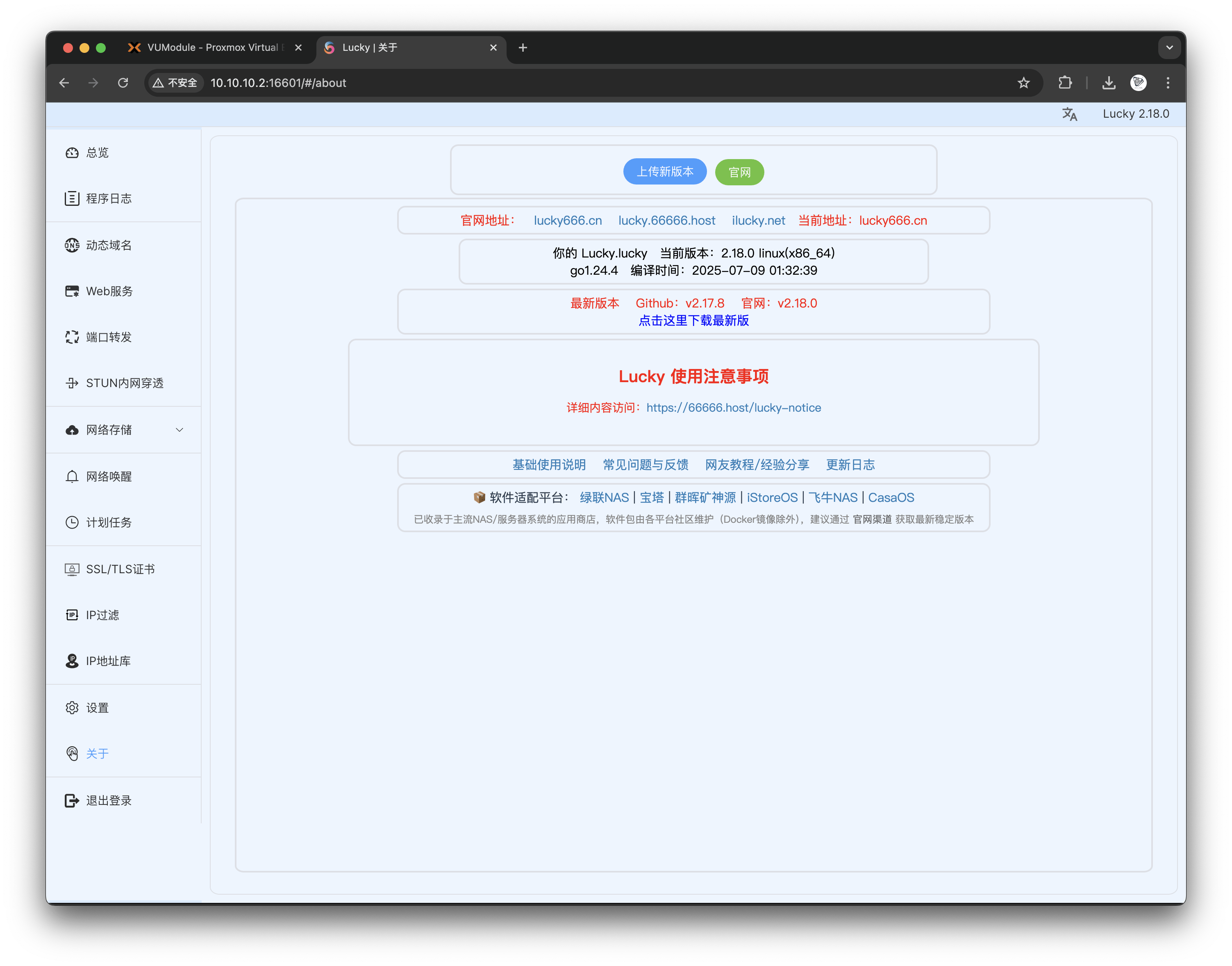Expand the 网络存储 submenu chevron
1232x966 pixels.
[x=179, y=430]
